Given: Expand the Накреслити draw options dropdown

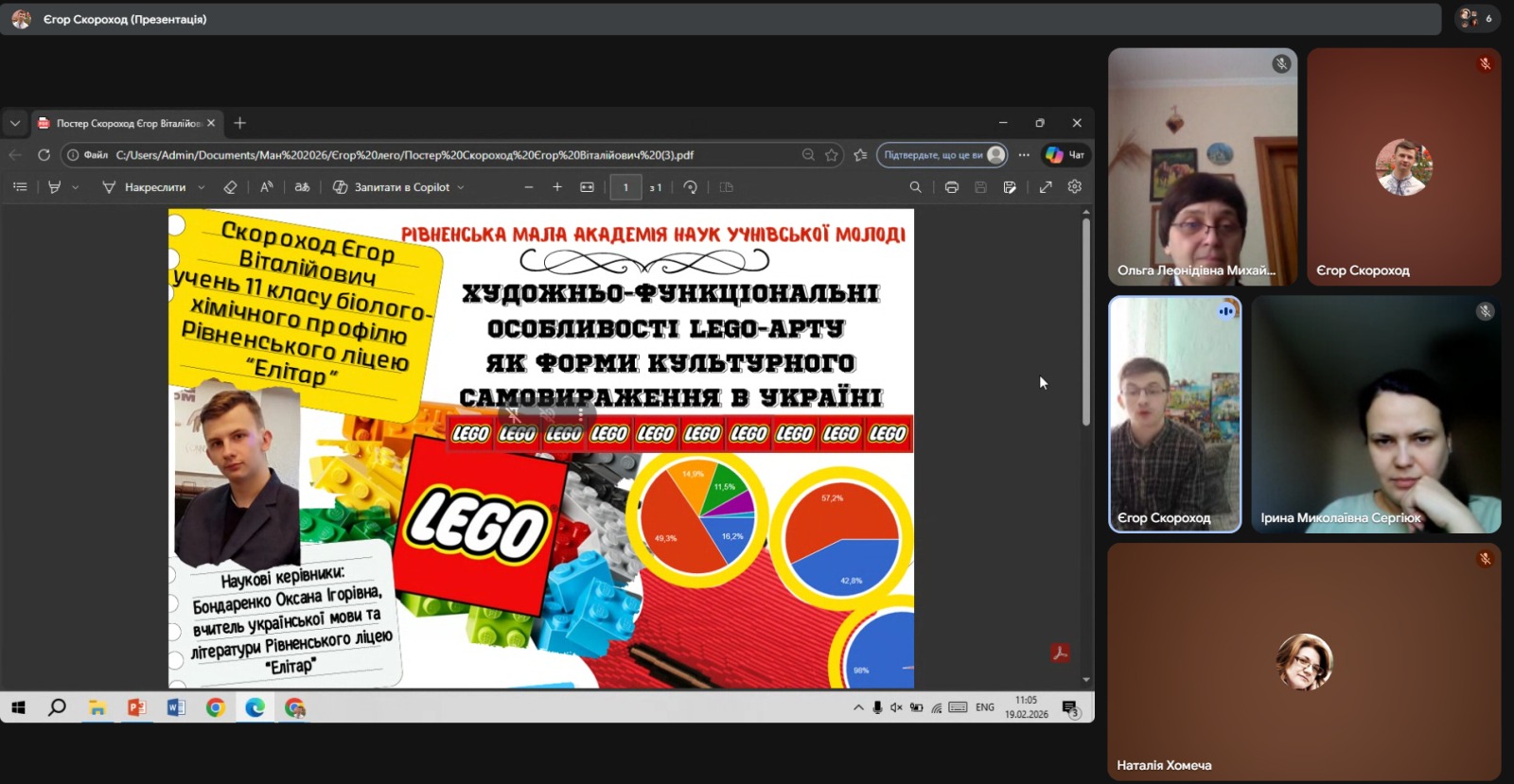Looking at the screenshot, I should point(202,187).
